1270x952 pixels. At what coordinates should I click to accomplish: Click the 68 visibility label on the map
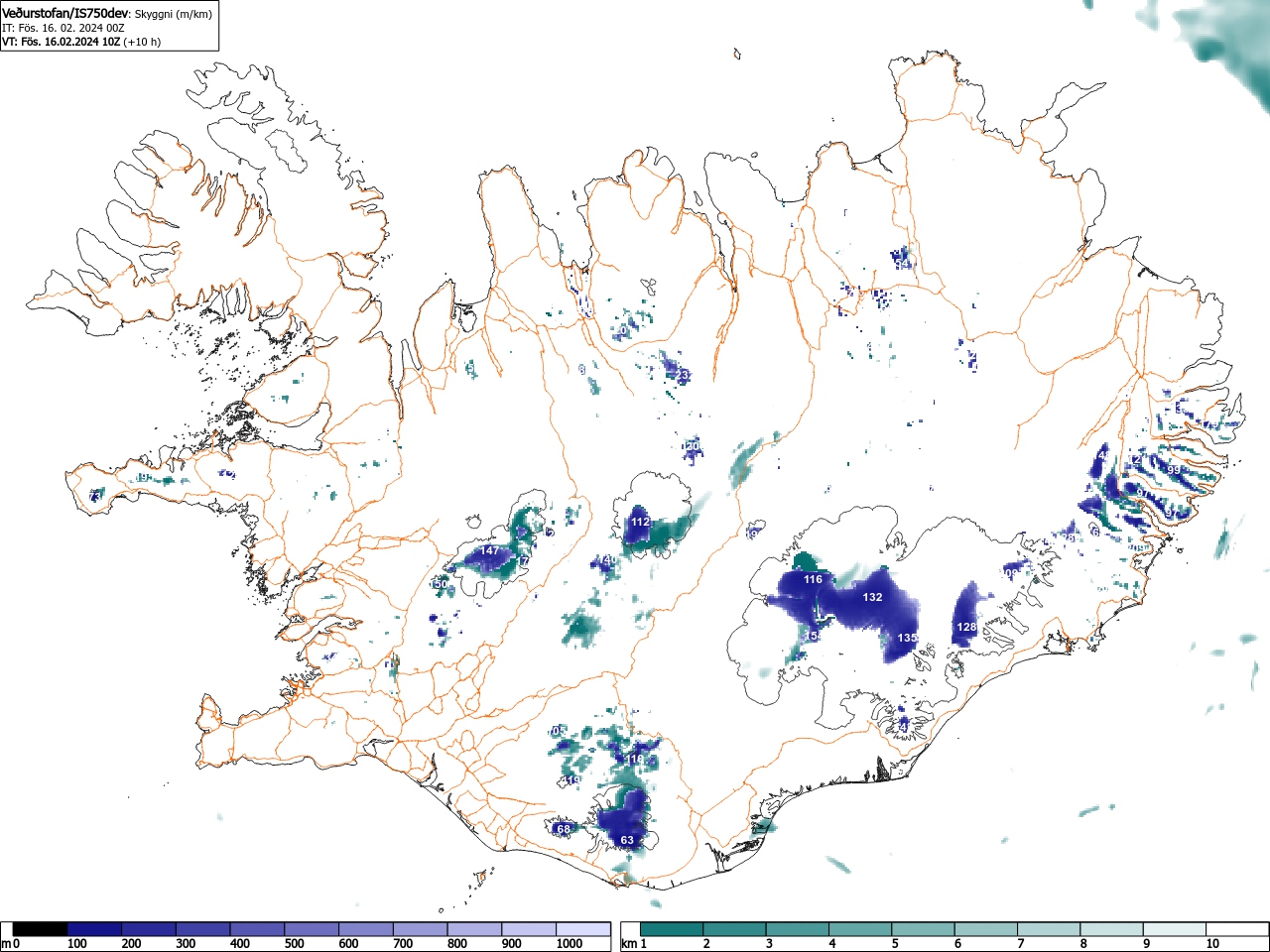(564, 828)
